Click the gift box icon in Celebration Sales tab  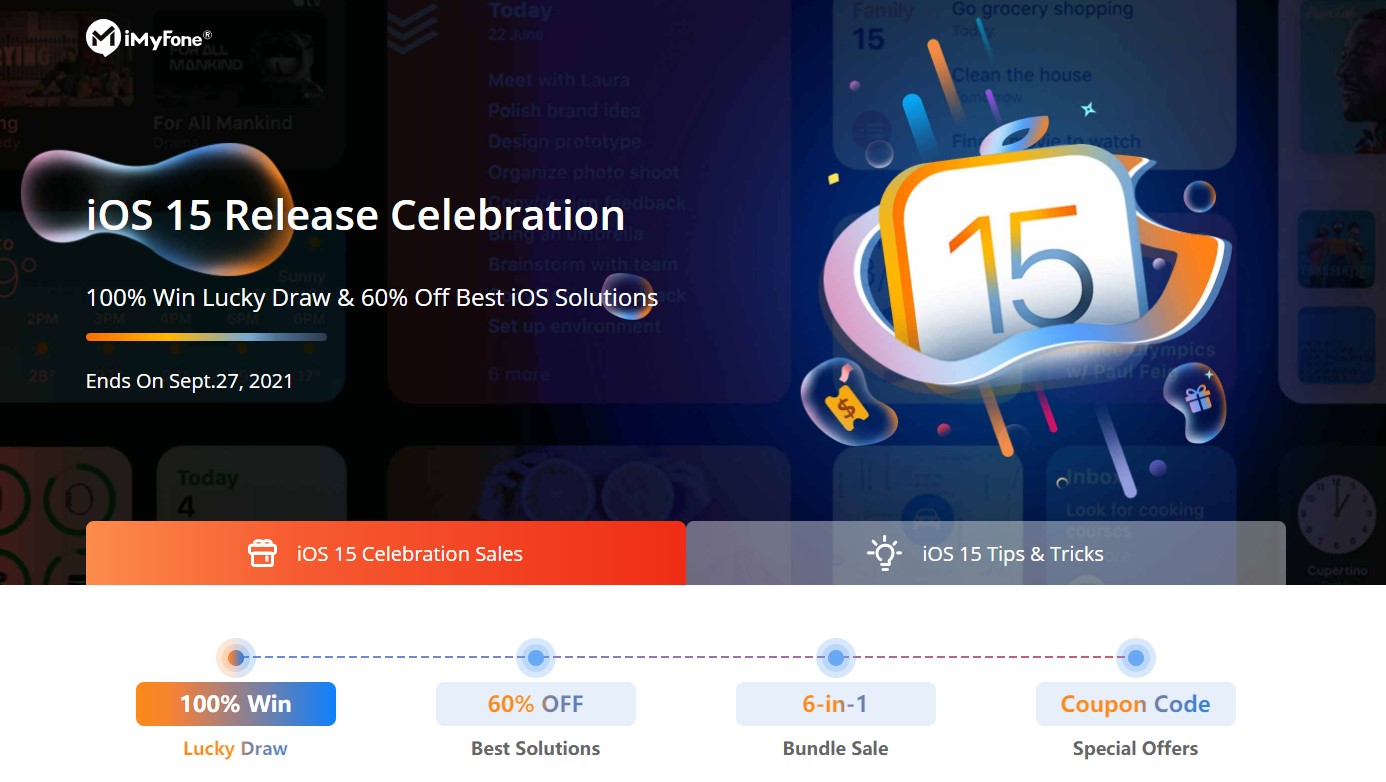263,553
